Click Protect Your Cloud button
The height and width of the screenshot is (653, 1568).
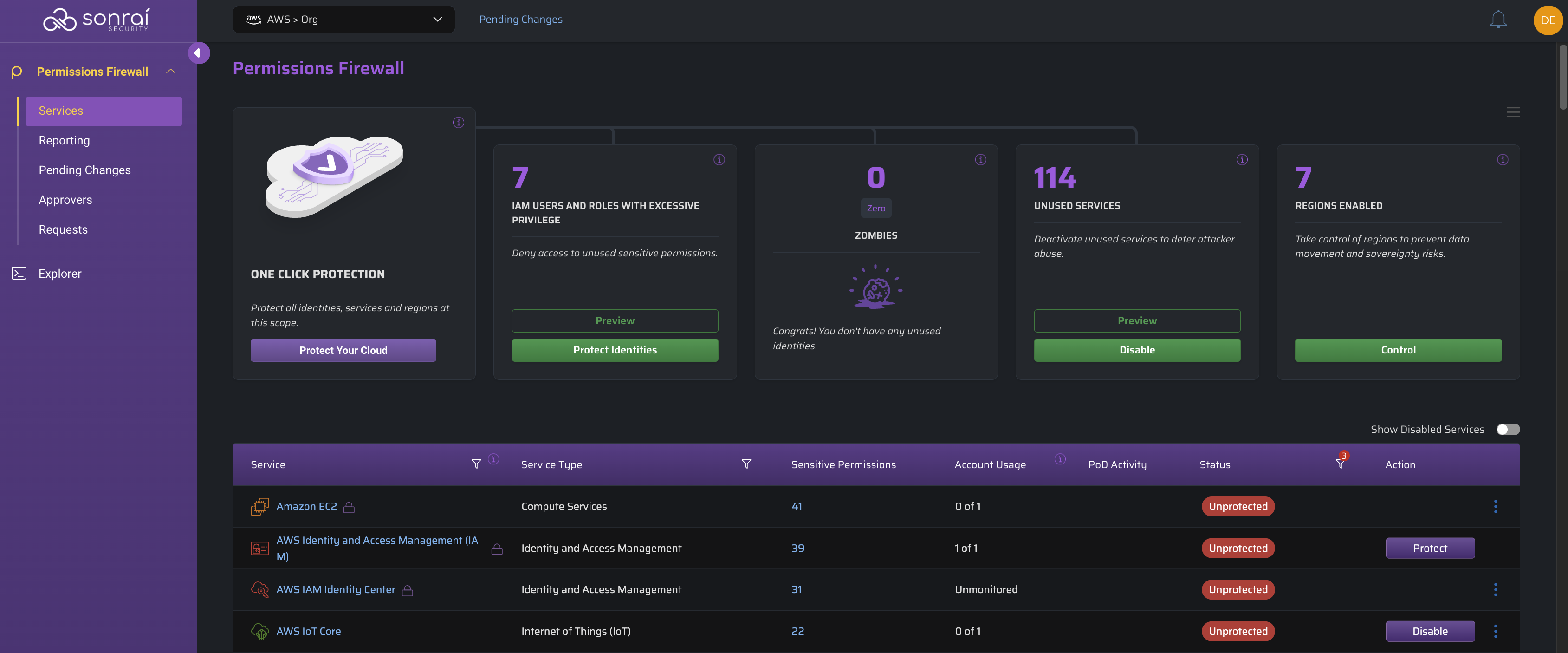point(343,350)
